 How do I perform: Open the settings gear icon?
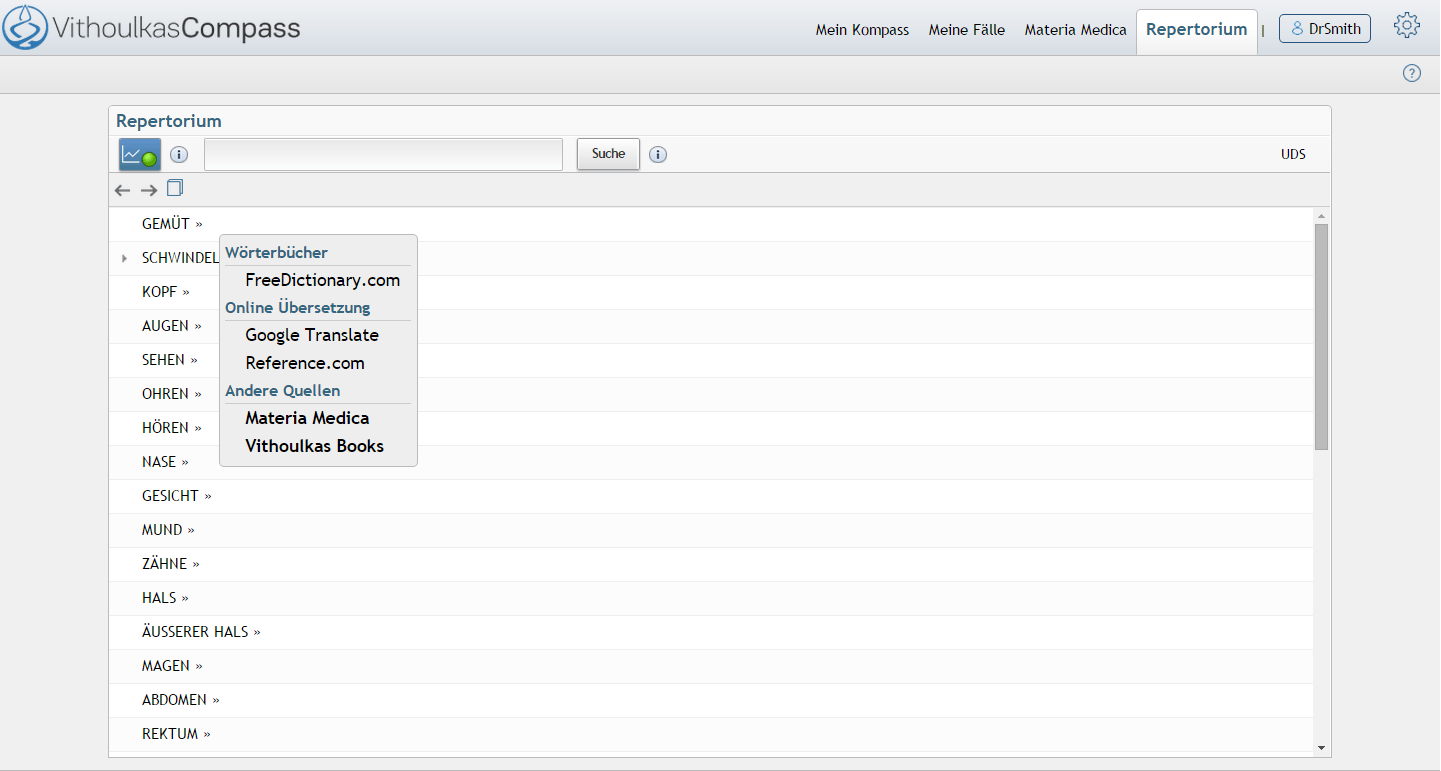click(1407, 26)
